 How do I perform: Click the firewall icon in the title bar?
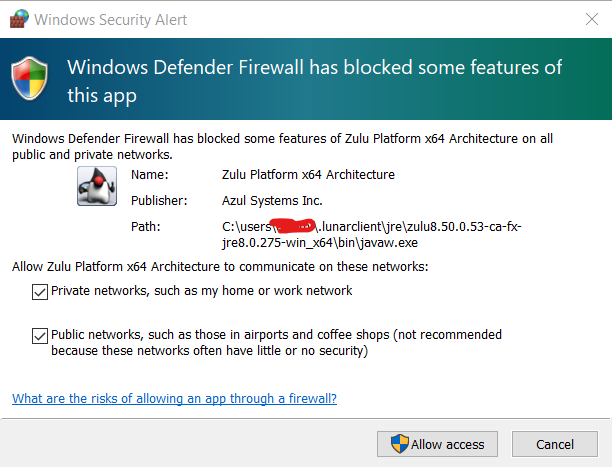coord(18,19)
